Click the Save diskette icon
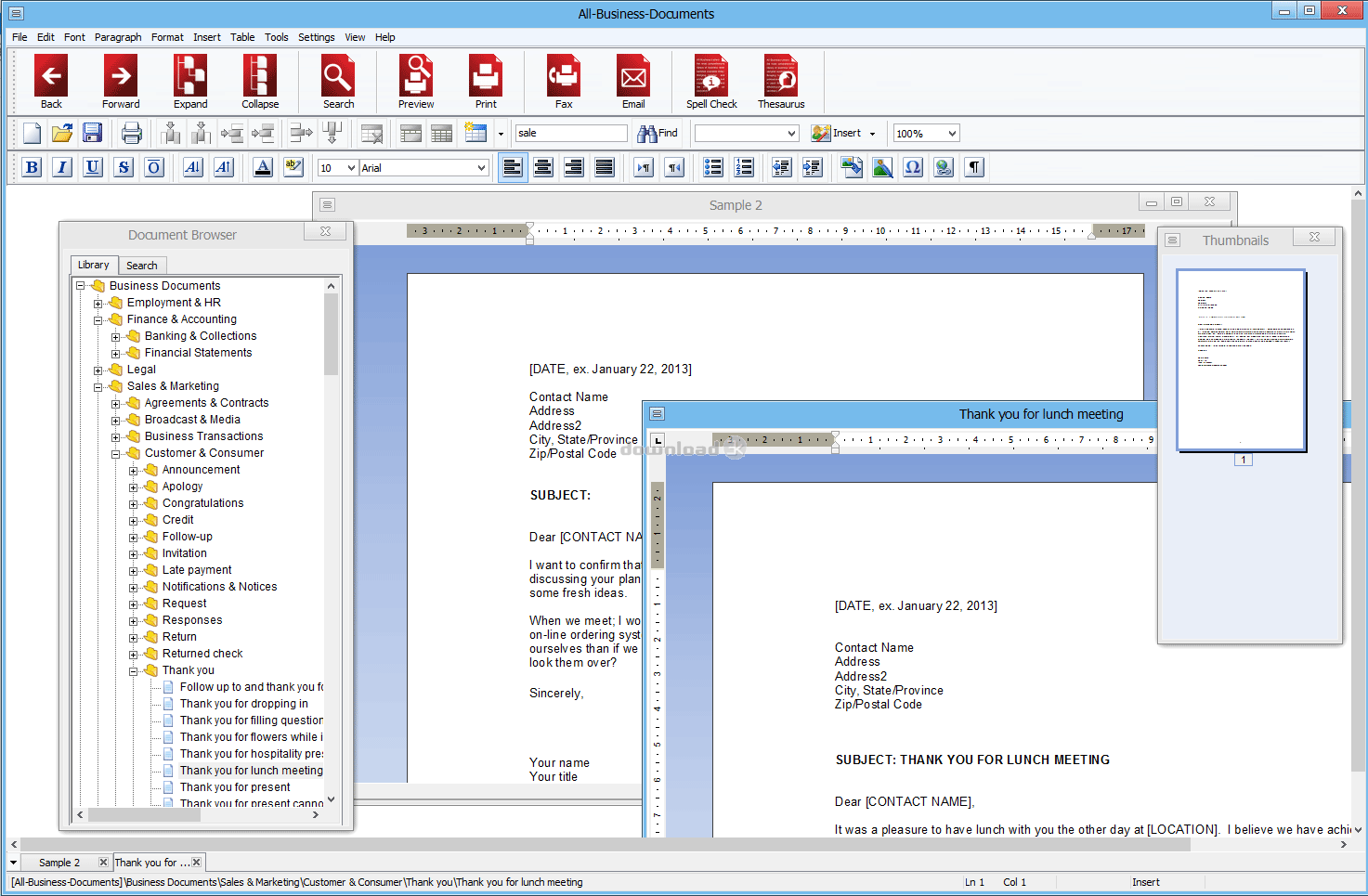1368x896 pixels. point(92,133)
